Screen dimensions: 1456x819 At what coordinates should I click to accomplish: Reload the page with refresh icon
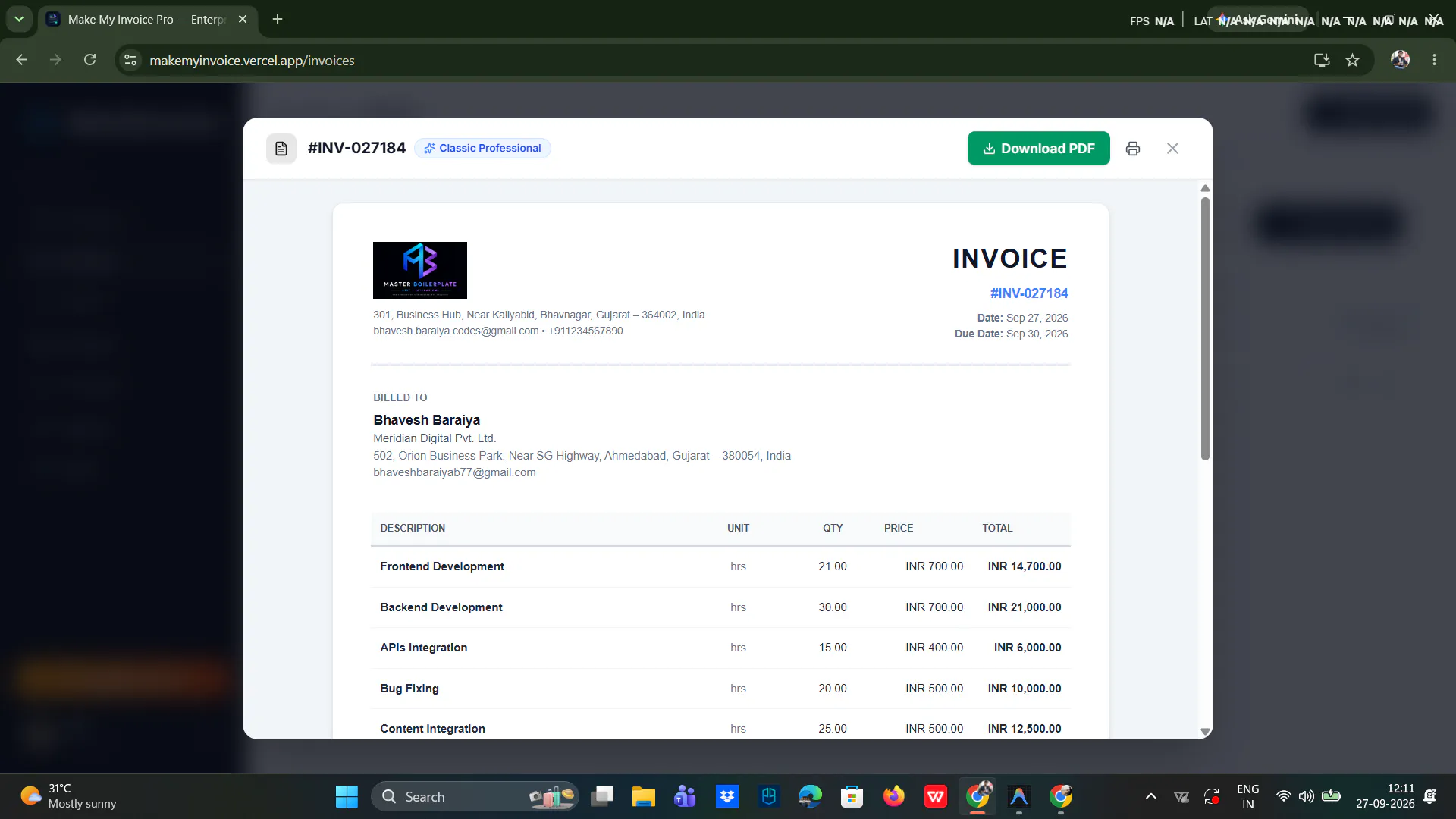pyautogui.click(x=89, y=60)
